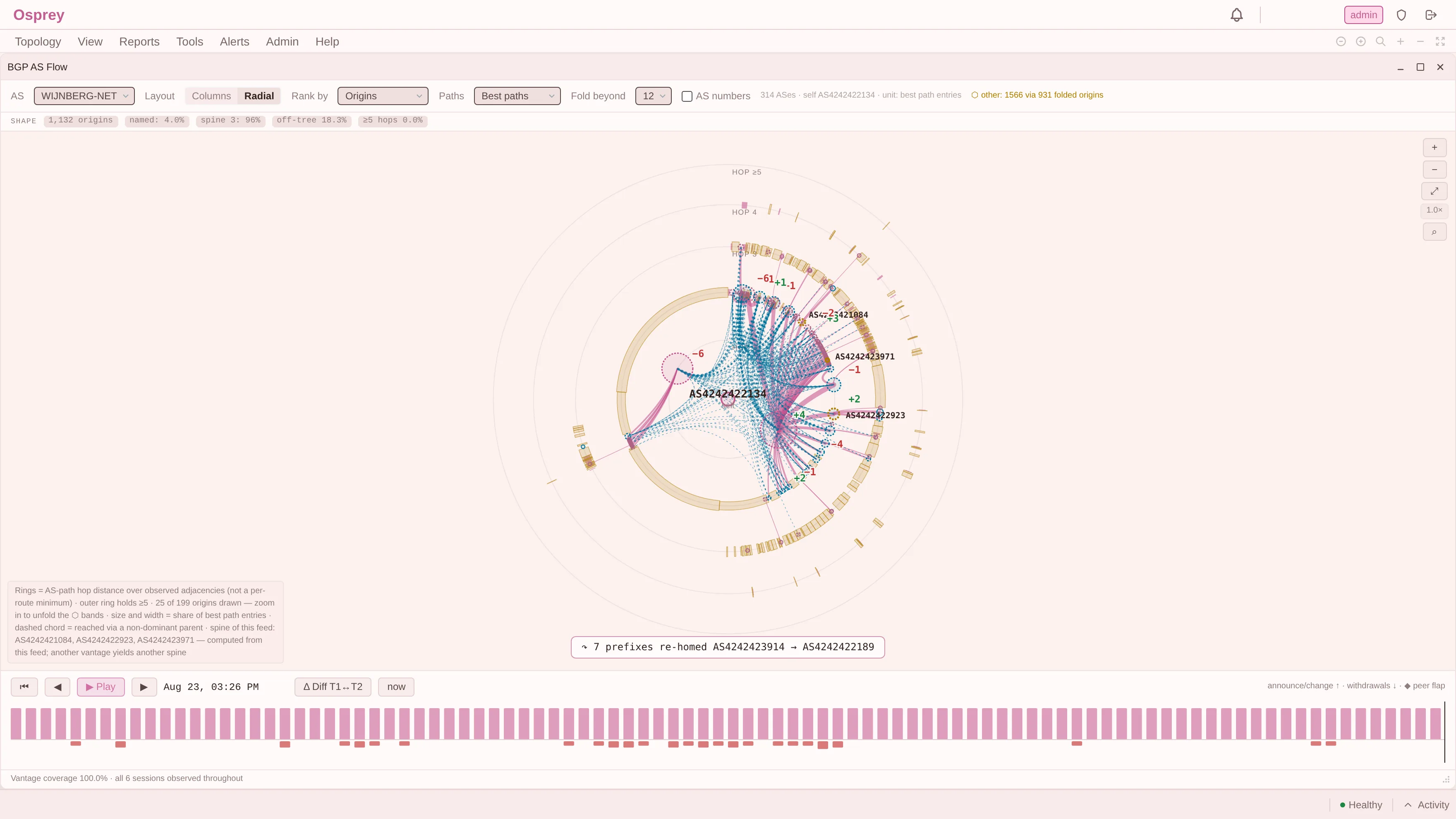Screen dimensions: 1456x819
Task: Click the 1.0× zoom level readout
Action: click(x=1434, y=210)
